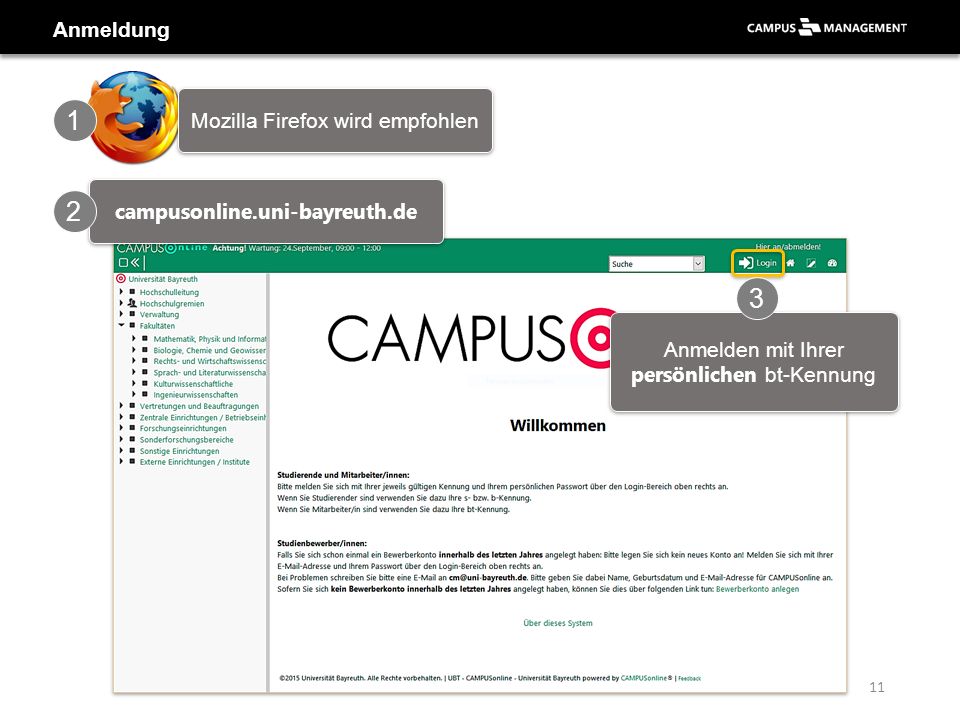Click the people icon next to Hochschulgremien
Viewport: 960px width, 720px height.
132,303
